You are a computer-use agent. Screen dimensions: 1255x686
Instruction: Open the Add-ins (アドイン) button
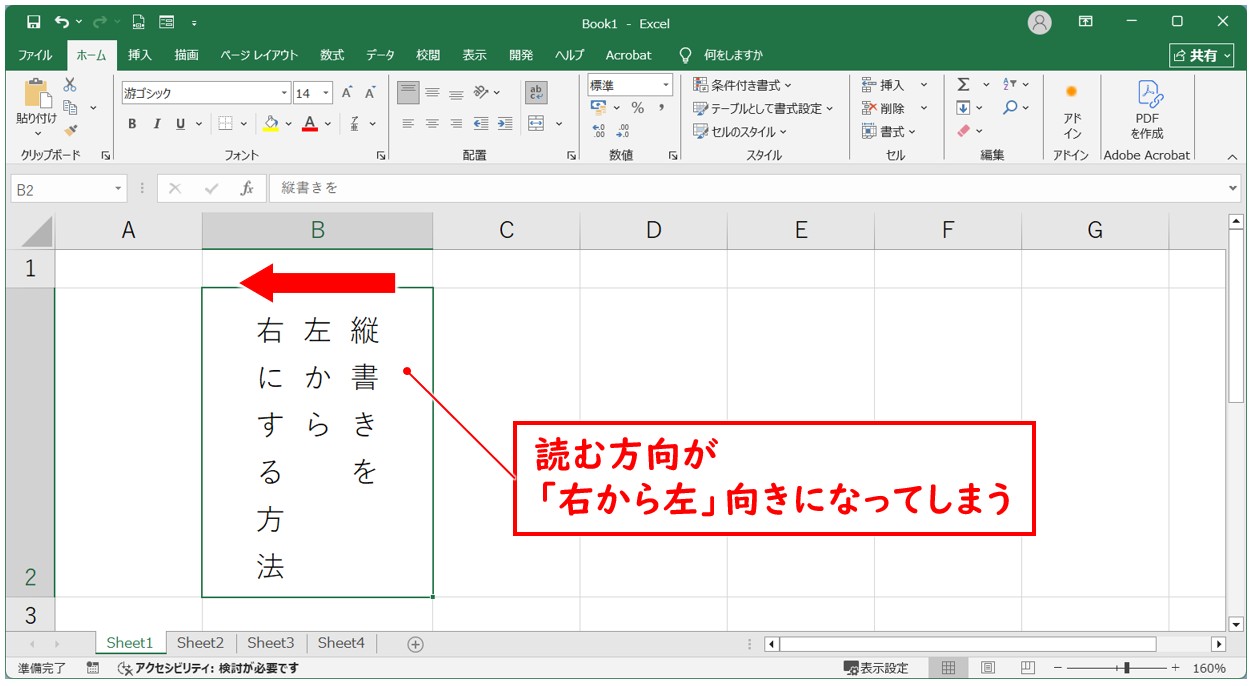pyautogui.click(x=1072, y=110)
